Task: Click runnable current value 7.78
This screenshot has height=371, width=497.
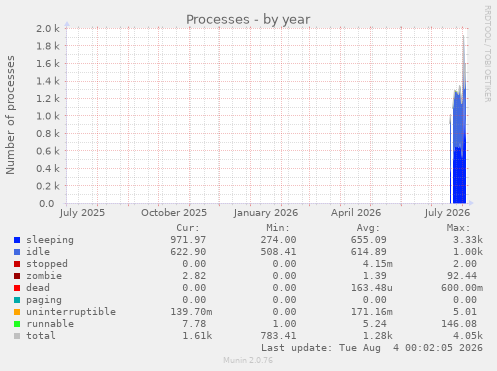Action: point(194,324)
